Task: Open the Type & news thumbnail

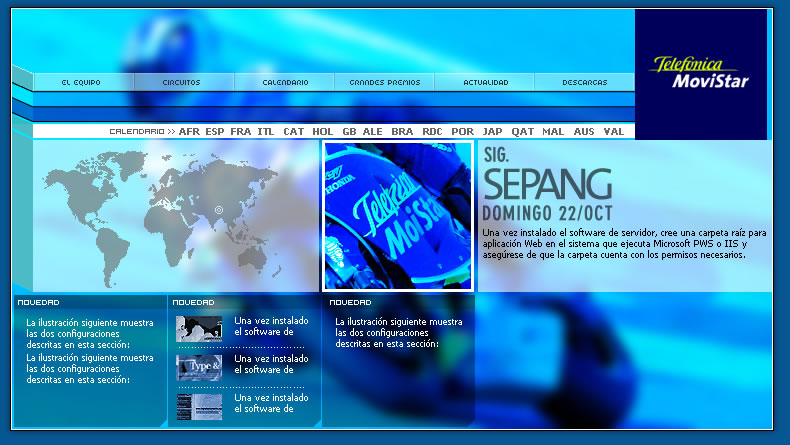Action: pos(199,367)
